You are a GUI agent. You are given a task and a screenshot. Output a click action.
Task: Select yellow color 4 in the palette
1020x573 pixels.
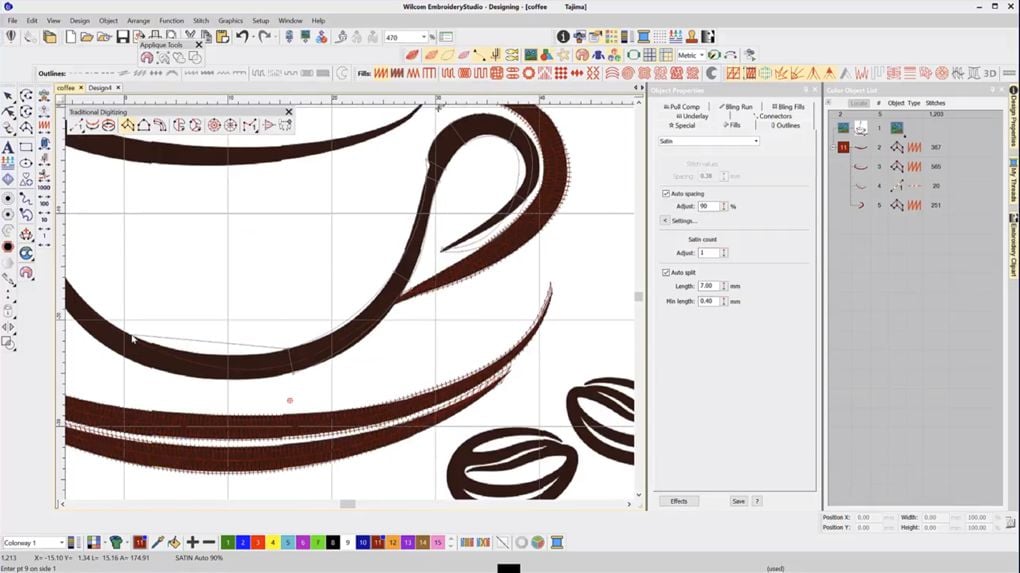pos(273,542)
